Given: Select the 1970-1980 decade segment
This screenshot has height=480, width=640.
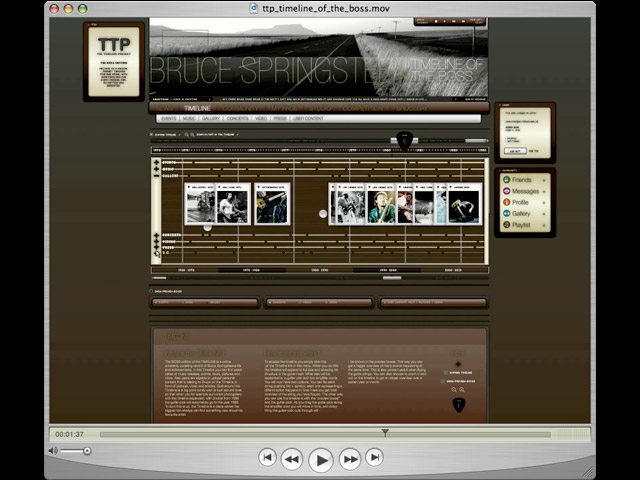Looking at the screenshot, I should pyautogui.click(x=251, y=270).
